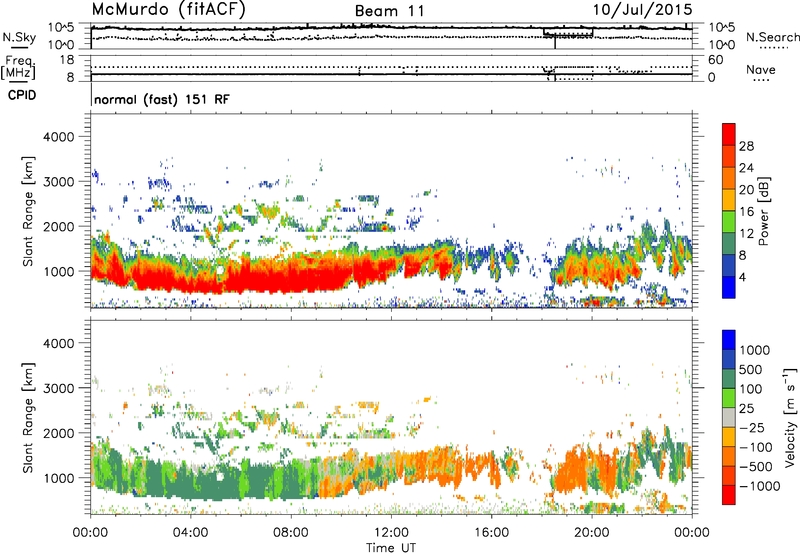This screenshot has height=554, width=800.
Task: Click the 'Velocity [m s-1]' colorbar label
Action: [x=790, y=417]
